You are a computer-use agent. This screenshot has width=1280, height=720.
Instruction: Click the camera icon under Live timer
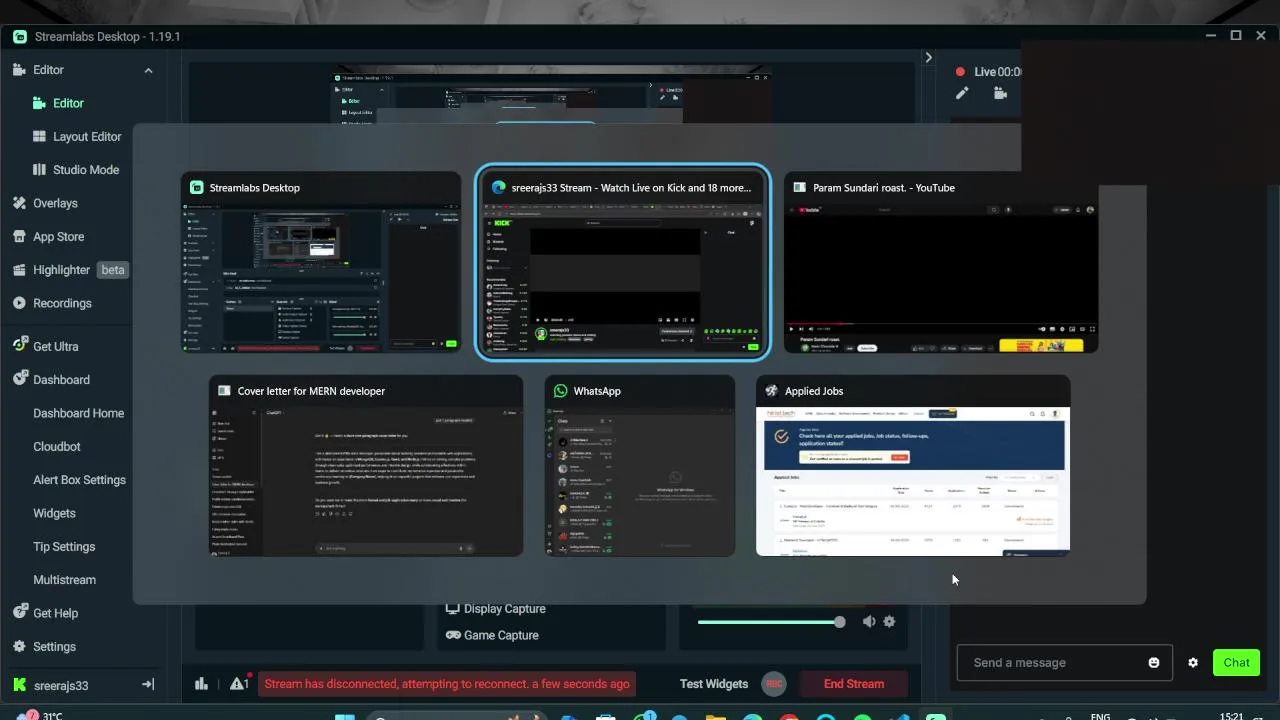1000,93
